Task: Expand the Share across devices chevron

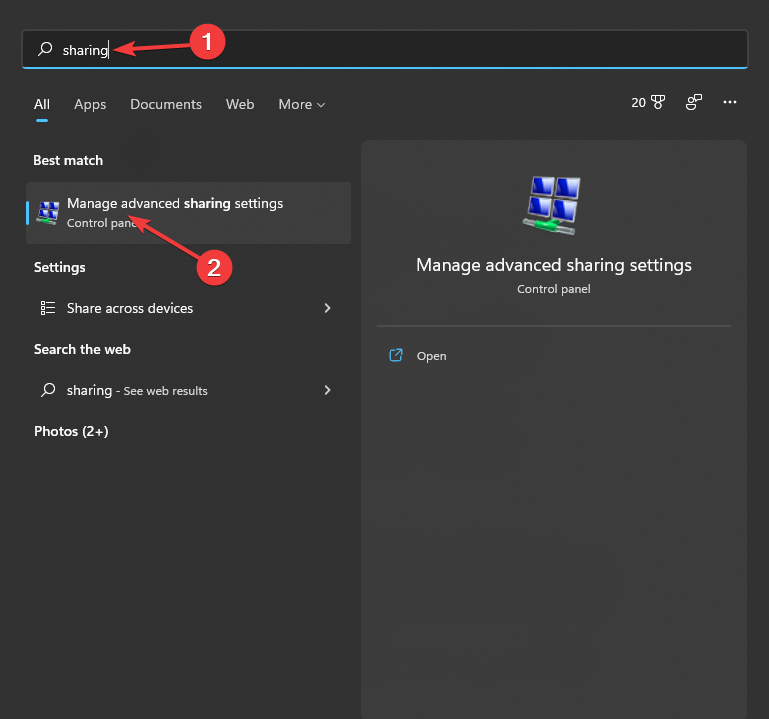Action: click(327, 308)
